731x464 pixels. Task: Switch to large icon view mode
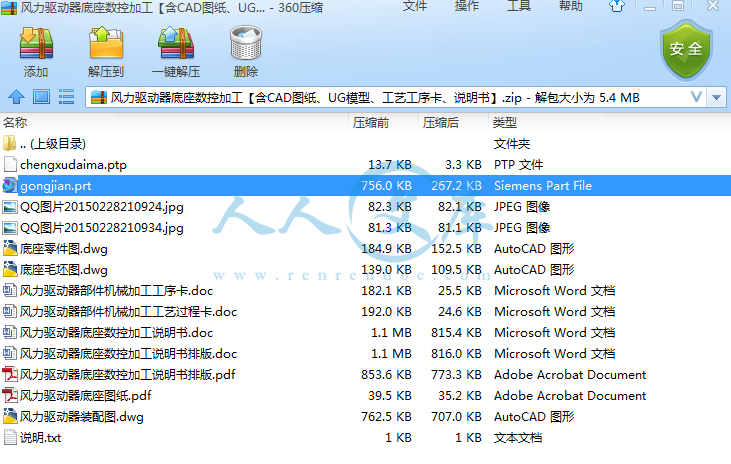(41, 97)
